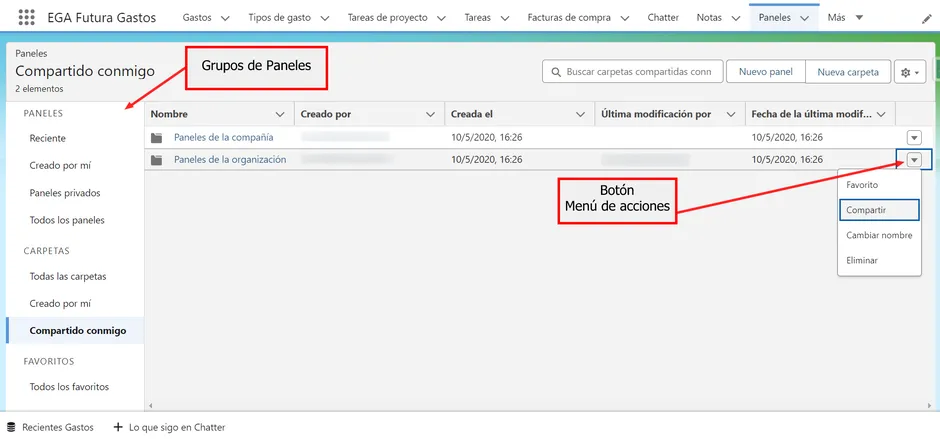Click Creada el date of Paneles de la compañía
940x439 pixels.
pyautogui.click(x=486, y=137)
